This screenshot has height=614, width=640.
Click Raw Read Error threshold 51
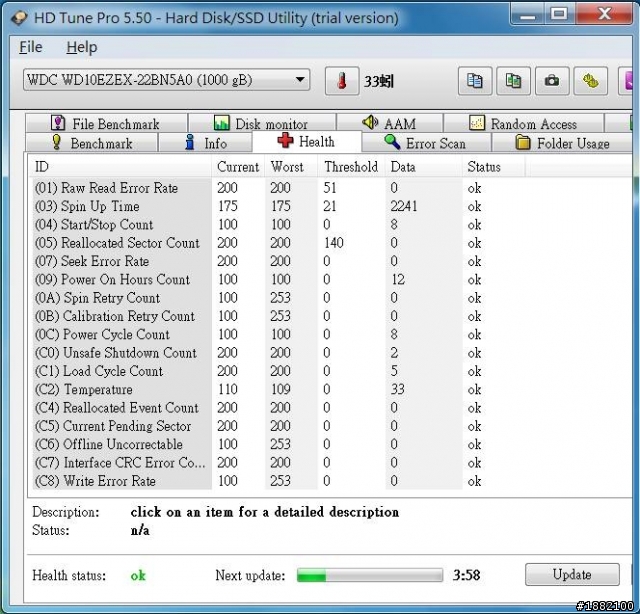pyautogui.click(x=330, y=188)
